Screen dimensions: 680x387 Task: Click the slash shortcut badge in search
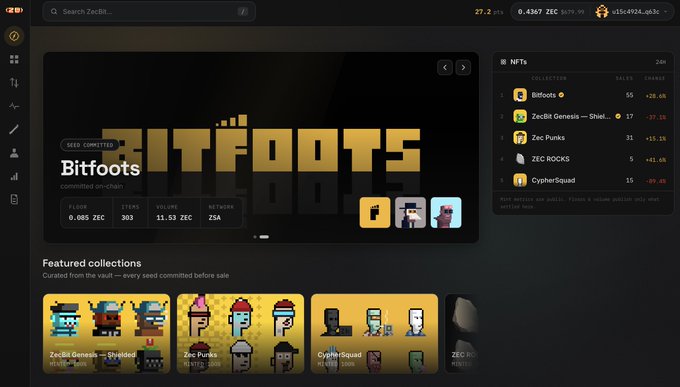(x=243, y=12)
